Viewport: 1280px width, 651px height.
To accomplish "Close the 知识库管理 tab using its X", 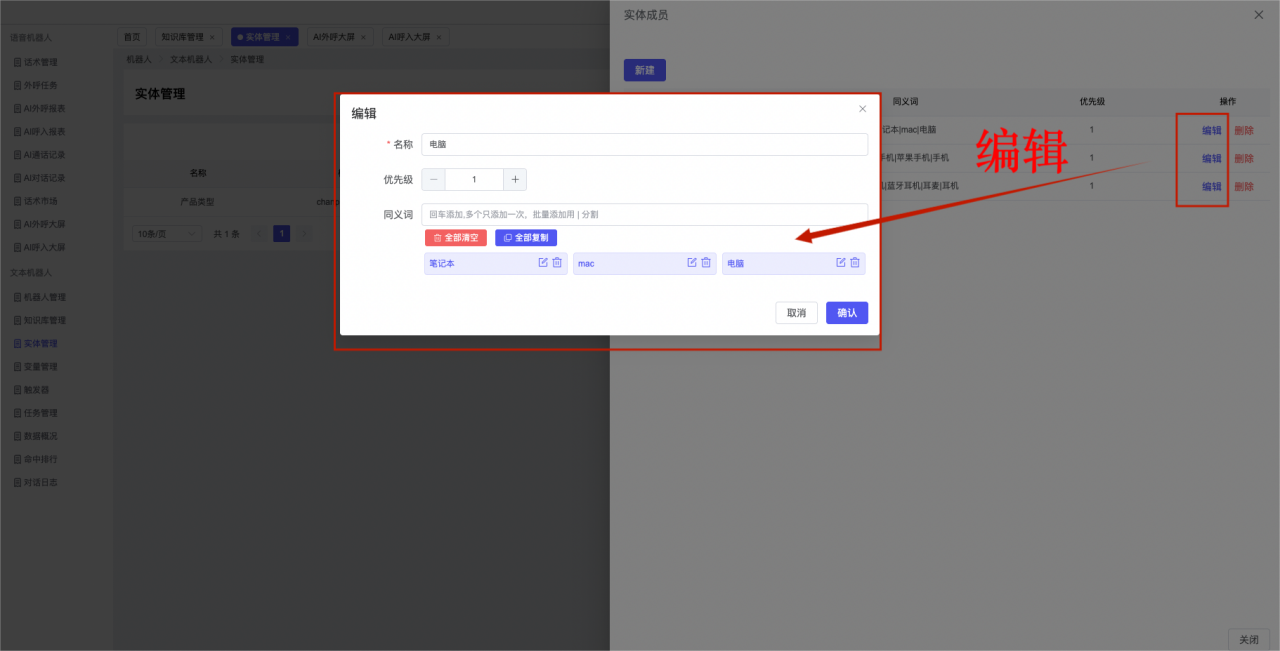I will tap(212, 37).
